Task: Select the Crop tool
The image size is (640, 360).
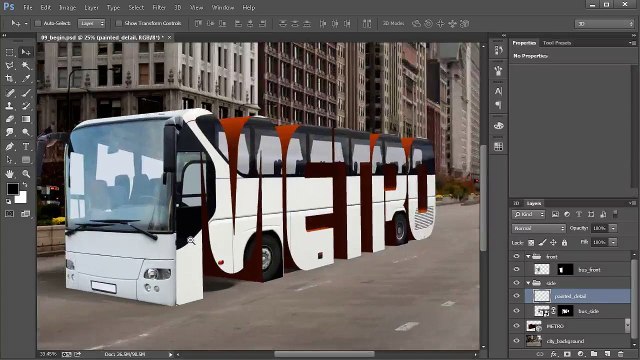Action: coord(9,78)
